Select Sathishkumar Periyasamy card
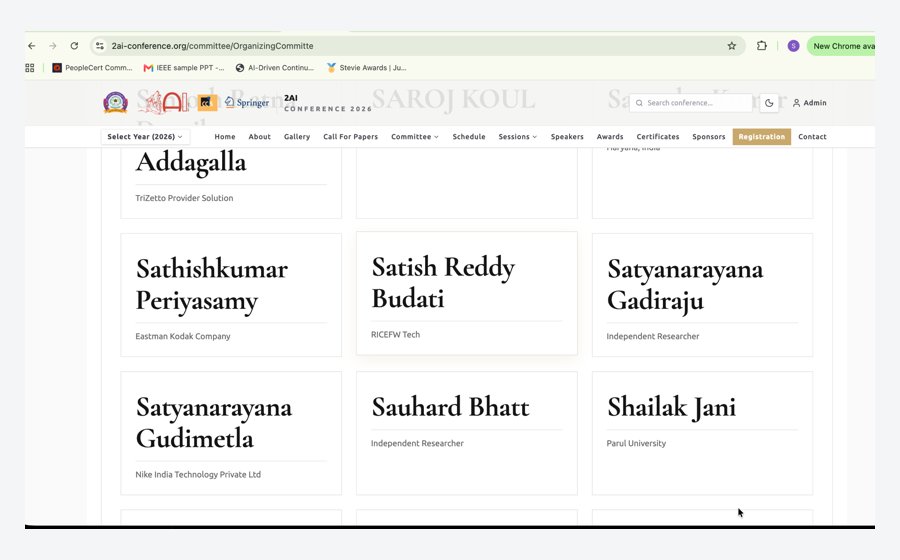 click(x=231, y=295)
